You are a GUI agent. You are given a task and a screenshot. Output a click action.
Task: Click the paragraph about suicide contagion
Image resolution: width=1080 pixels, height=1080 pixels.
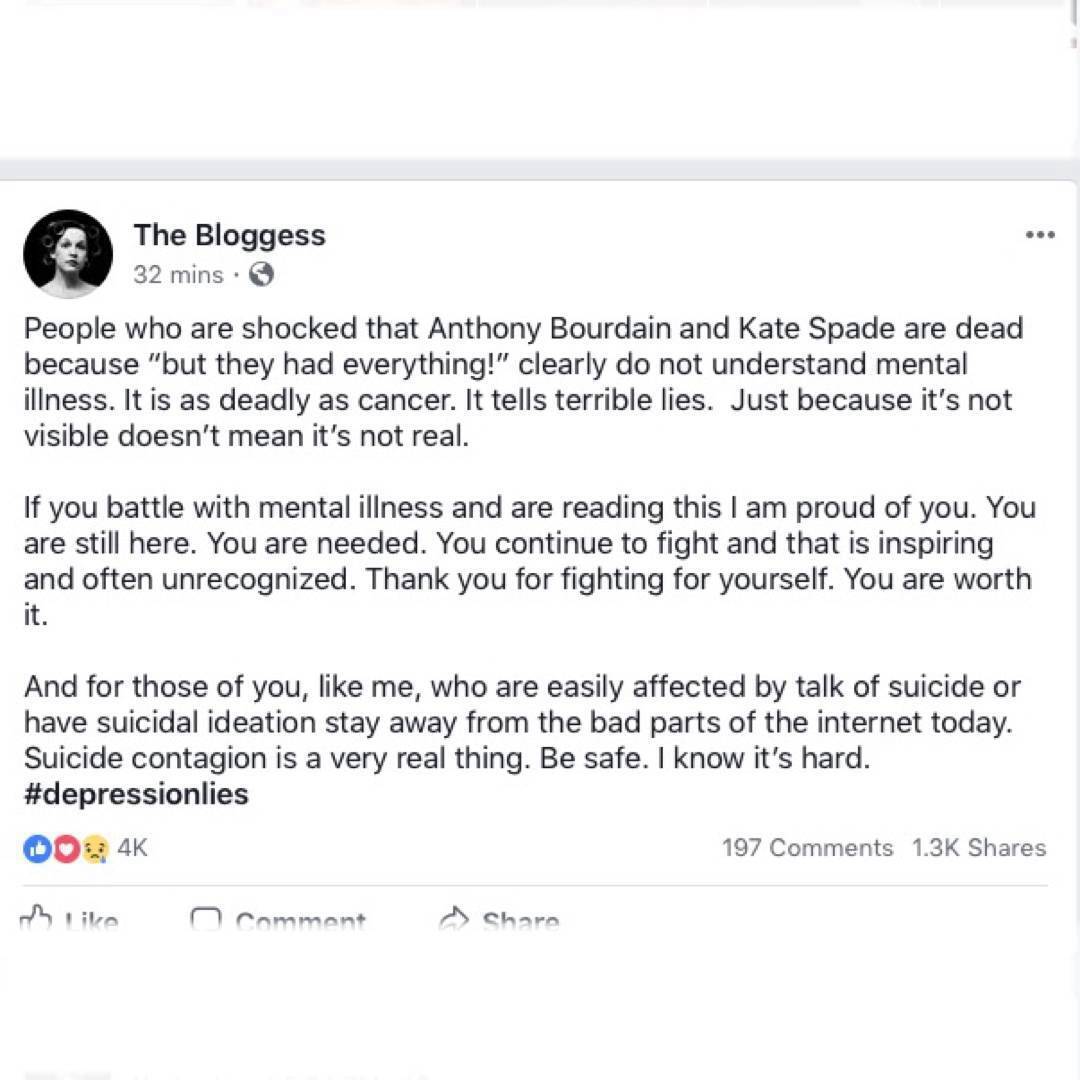(x=520, y=722)
